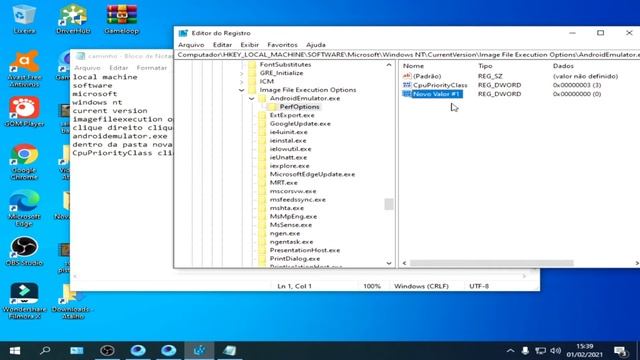The image size is (640, 360).
Task: Open the DriverHub desktop icon
Action: pyautogui.click(x=73, y=19)
